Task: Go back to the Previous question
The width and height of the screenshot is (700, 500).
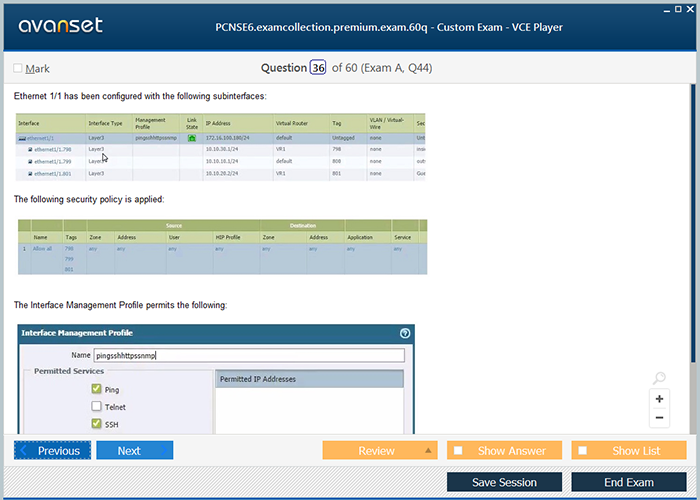Action: coord(52,451)
